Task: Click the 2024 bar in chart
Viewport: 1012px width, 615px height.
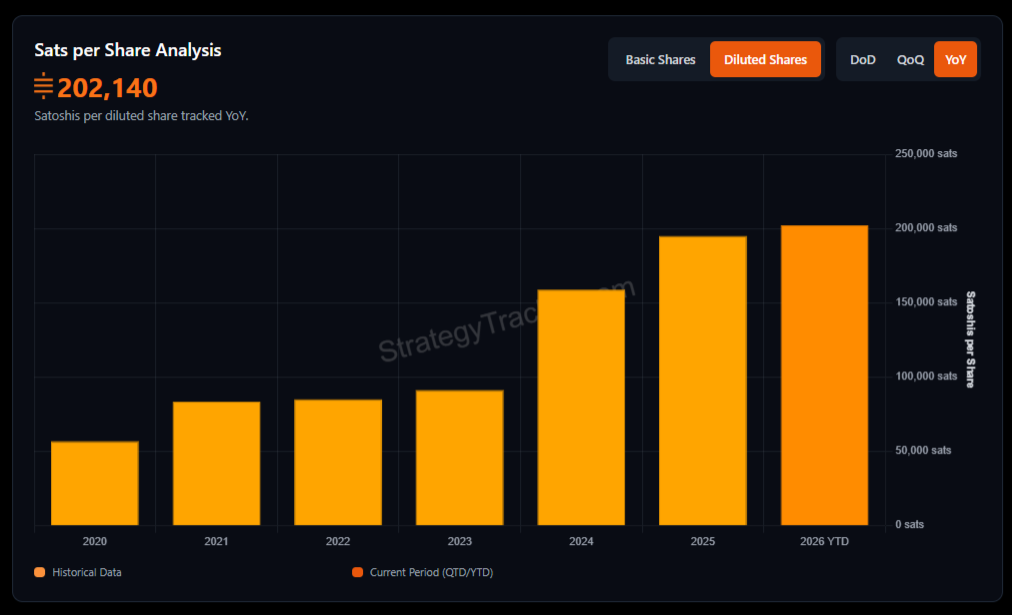Action: point(581,407)
